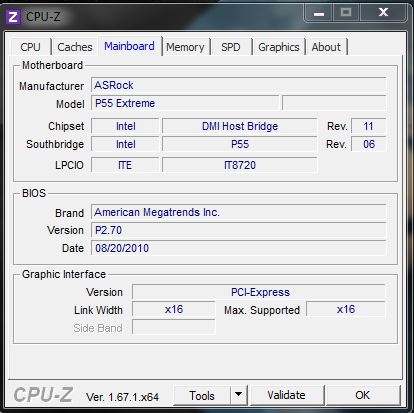Screen dimensions: 414x413
Task: Click the BIOS group heading
Action: click(34, 193)
